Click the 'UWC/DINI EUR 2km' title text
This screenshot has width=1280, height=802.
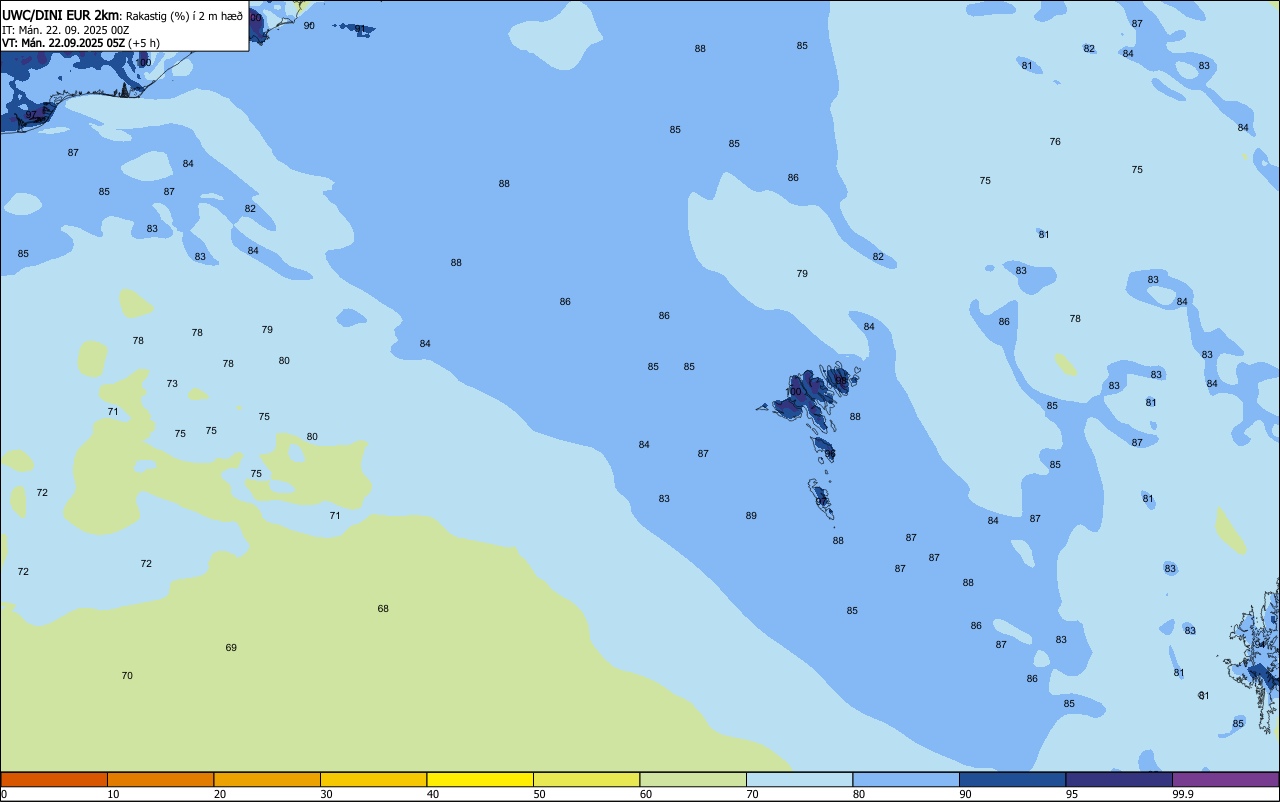pyautogui.click(x=61, y=14)
